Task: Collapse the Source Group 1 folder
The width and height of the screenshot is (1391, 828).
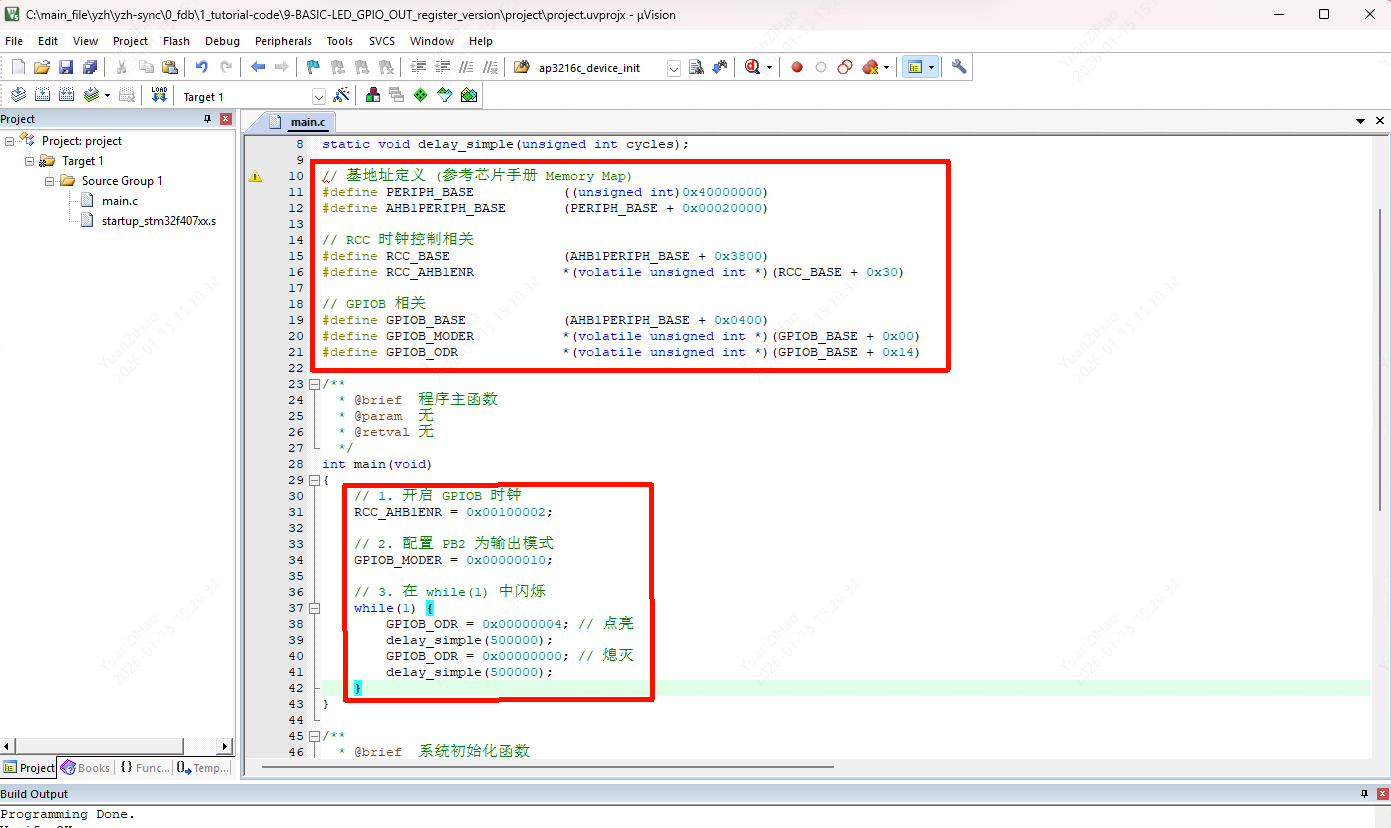Action: (50, 181)
